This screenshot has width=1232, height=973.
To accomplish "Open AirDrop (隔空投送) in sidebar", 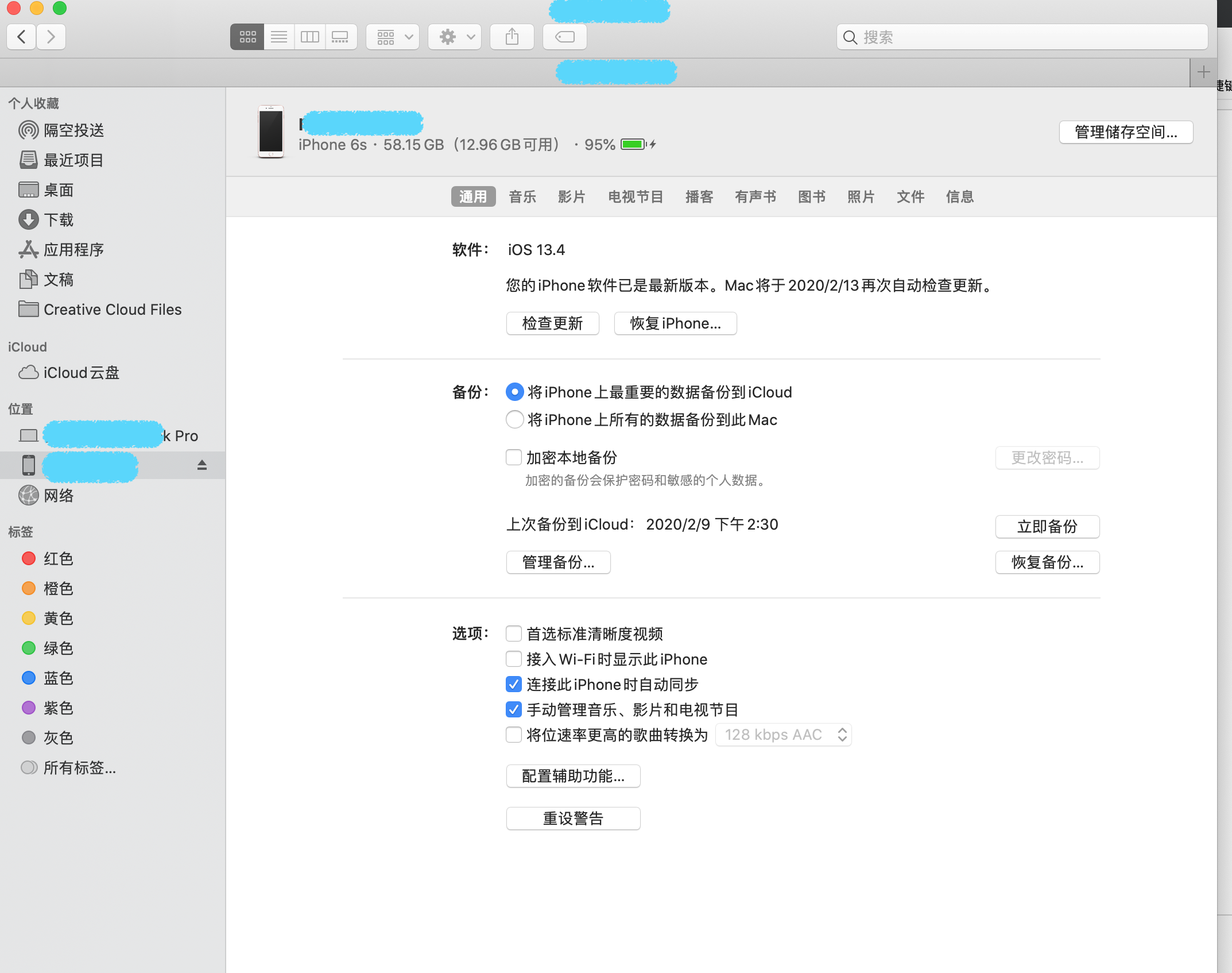I will click(73, 130).
